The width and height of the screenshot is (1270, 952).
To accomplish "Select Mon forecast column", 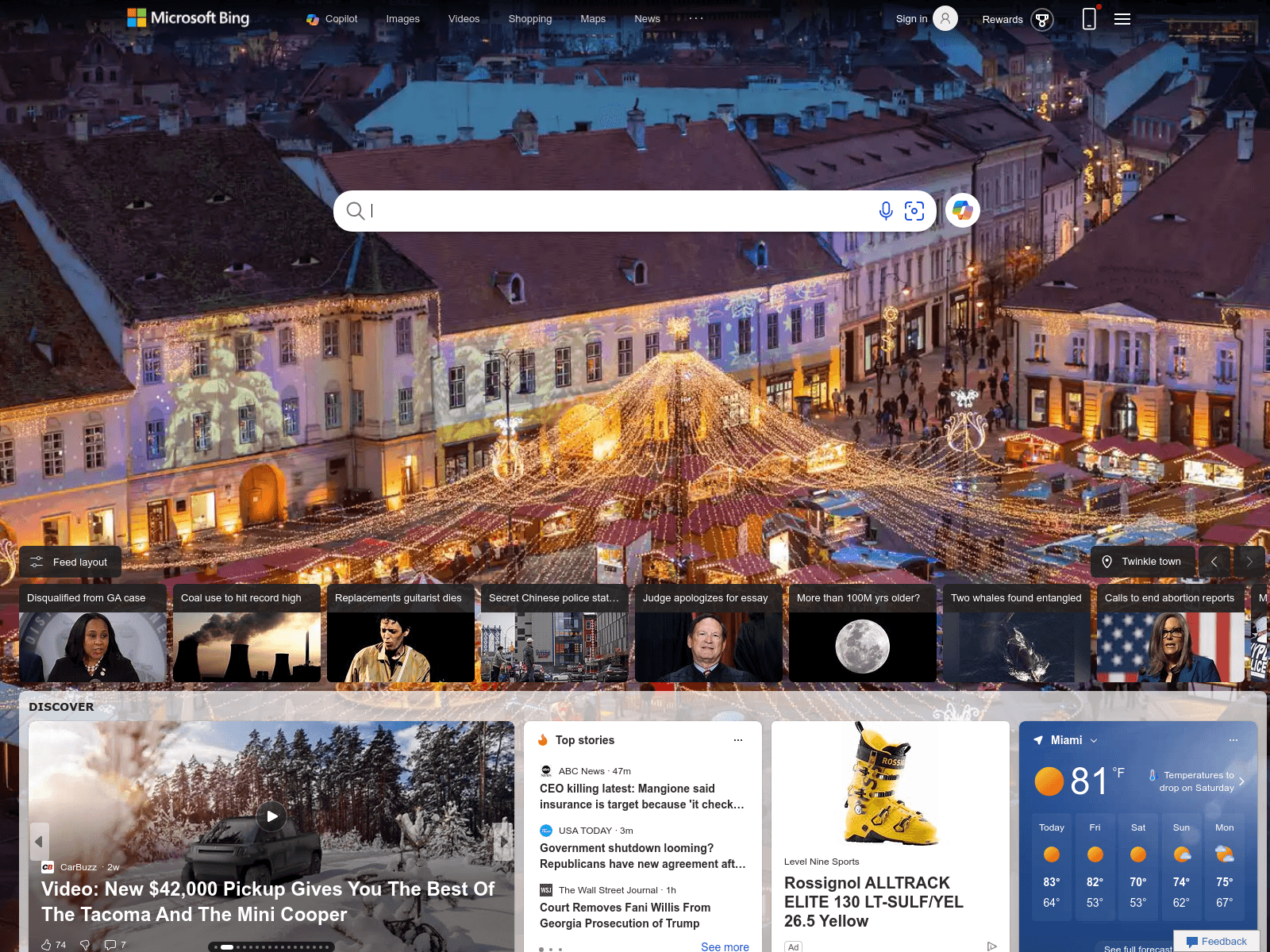I will 1225,866.
